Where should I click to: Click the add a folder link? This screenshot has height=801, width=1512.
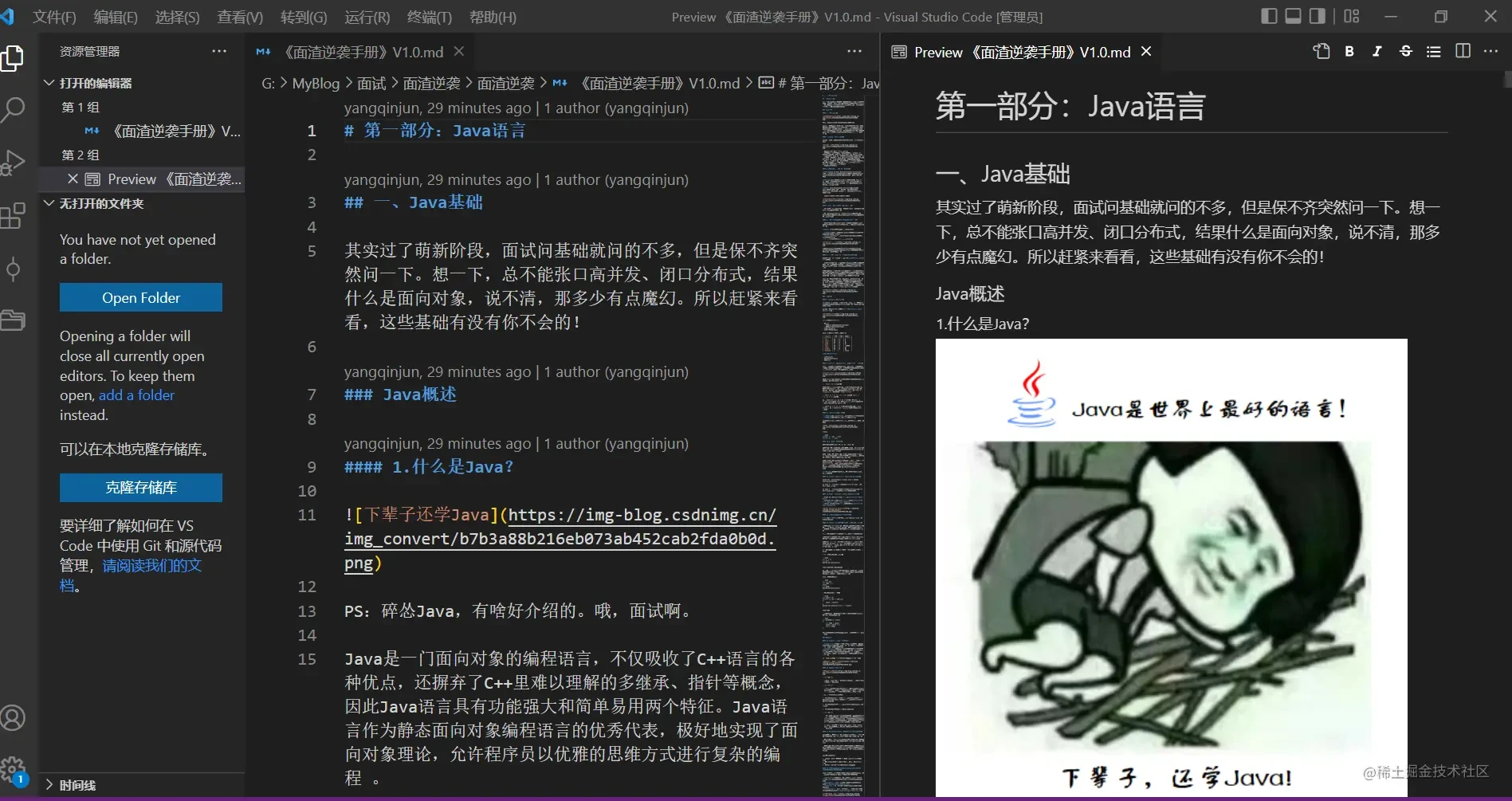136,395
